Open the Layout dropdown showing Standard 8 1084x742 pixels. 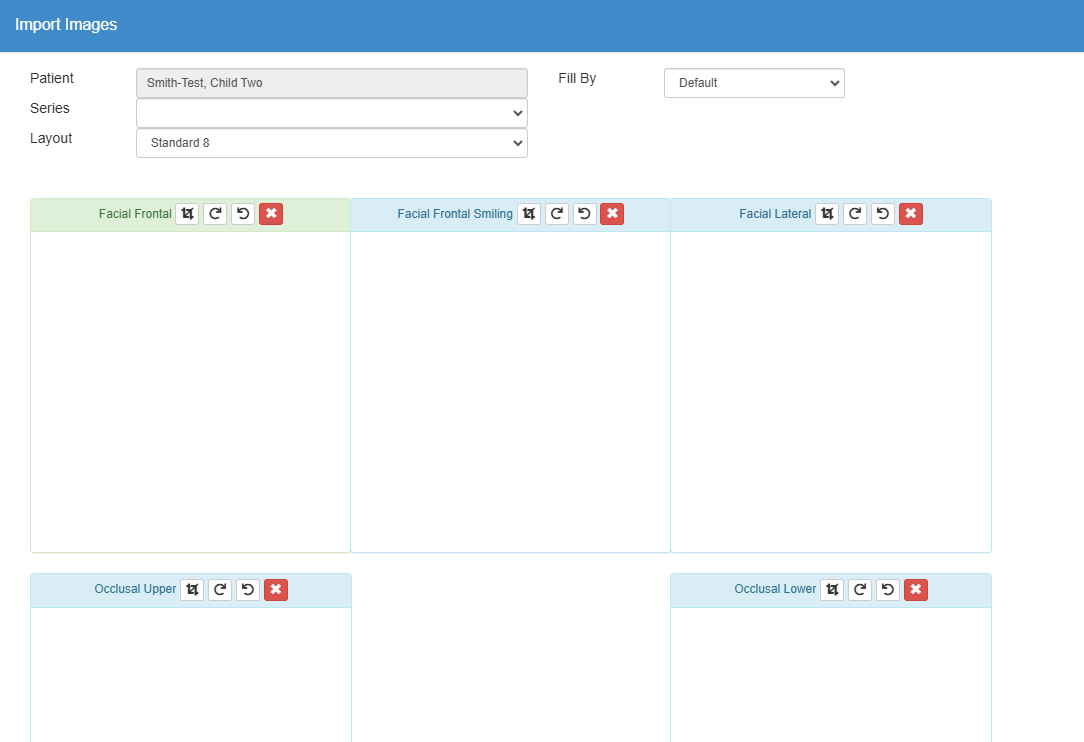332,143
